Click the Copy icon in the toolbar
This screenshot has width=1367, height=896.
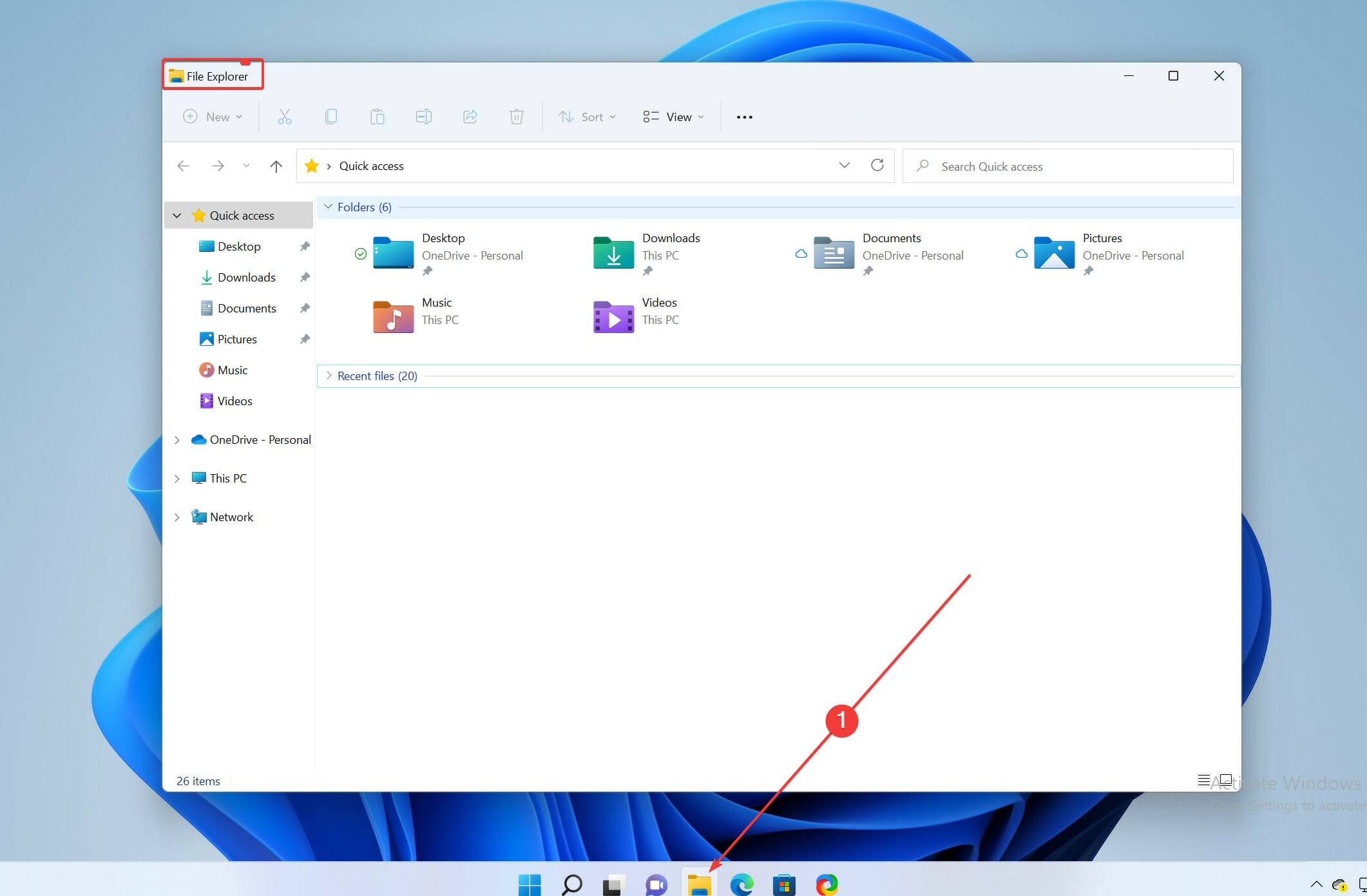(331, 117)
